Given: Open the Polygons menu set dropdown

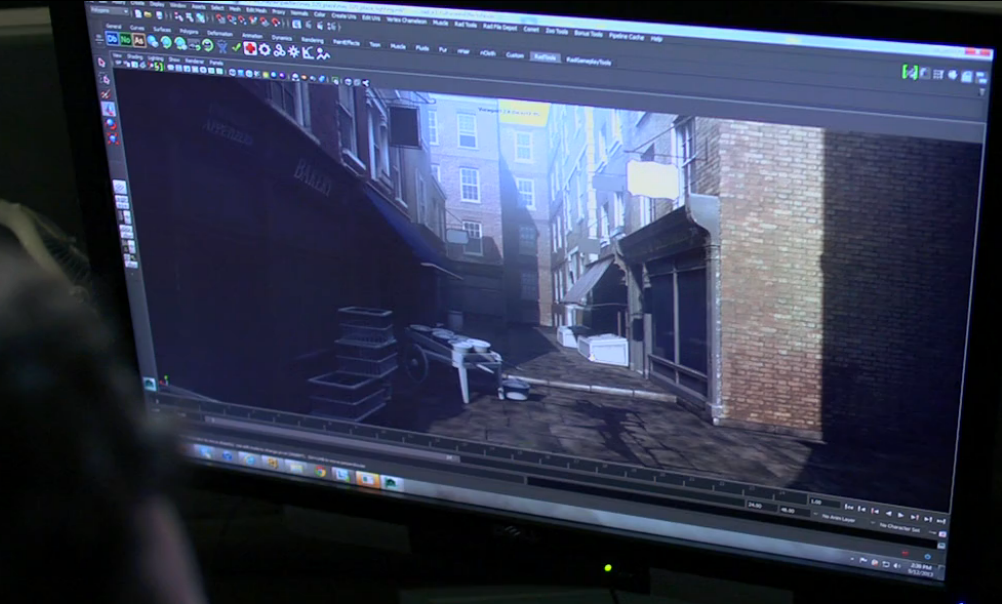Looking at the screenshot, I should (x=109, y=11).
